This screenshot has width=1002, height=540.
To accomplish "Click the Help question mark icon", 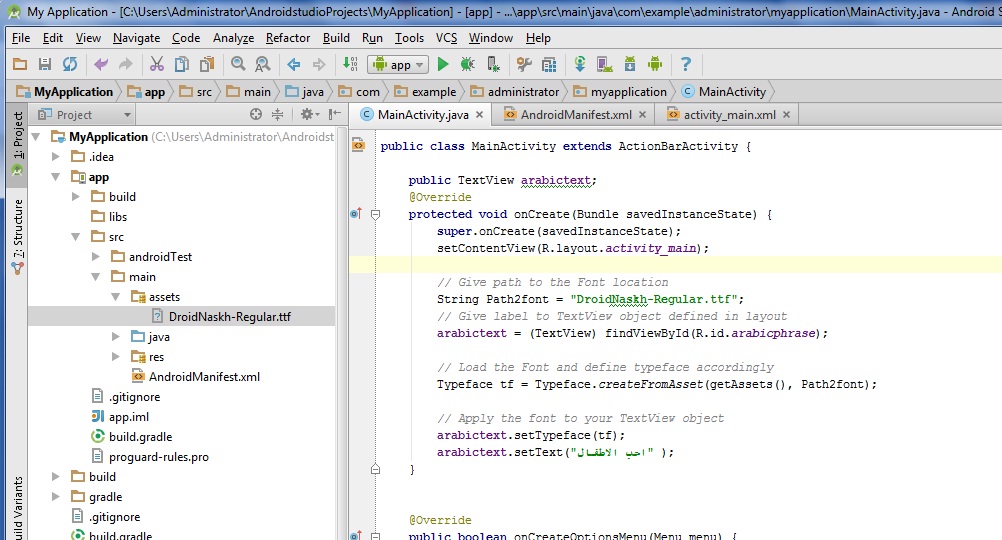I will pyautogui.click(x=685, y=64).
